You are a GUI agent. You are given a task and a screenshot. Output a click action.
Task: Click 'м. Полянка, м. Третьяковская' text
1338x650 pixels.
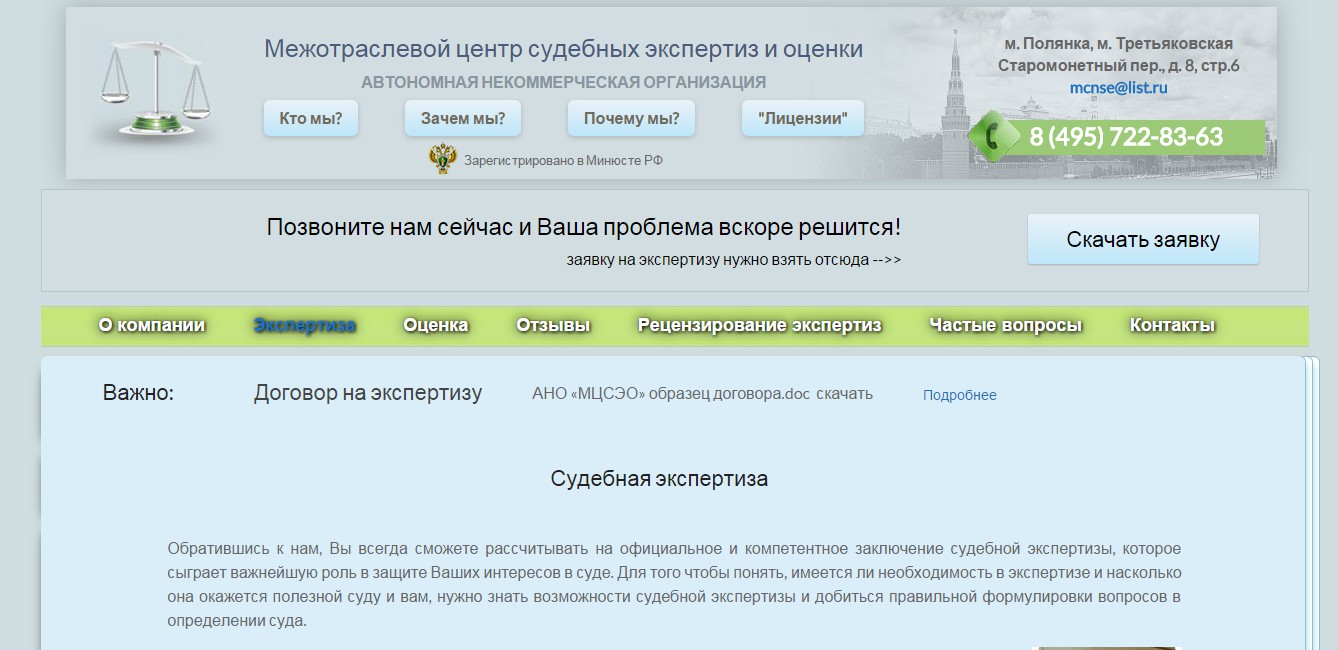point(1118,44)
